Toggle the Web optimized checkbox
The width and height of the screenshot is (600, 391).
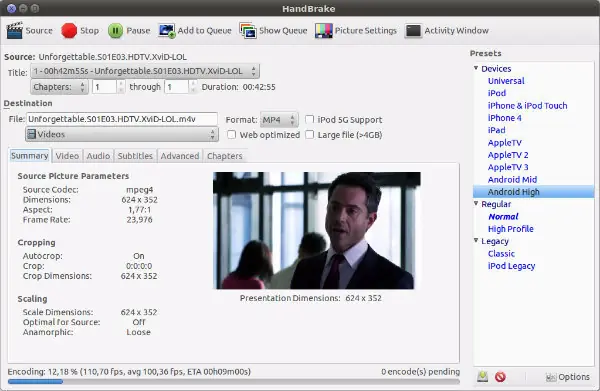pyautogui.click(x=232, y=134)
